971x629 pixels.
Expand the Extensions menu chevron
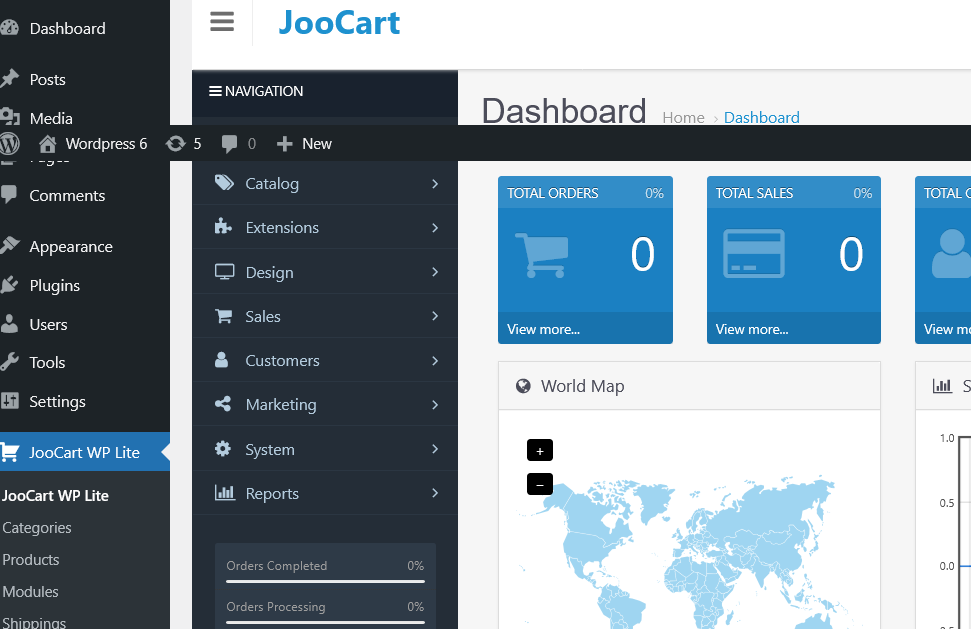tap(435, 228)
